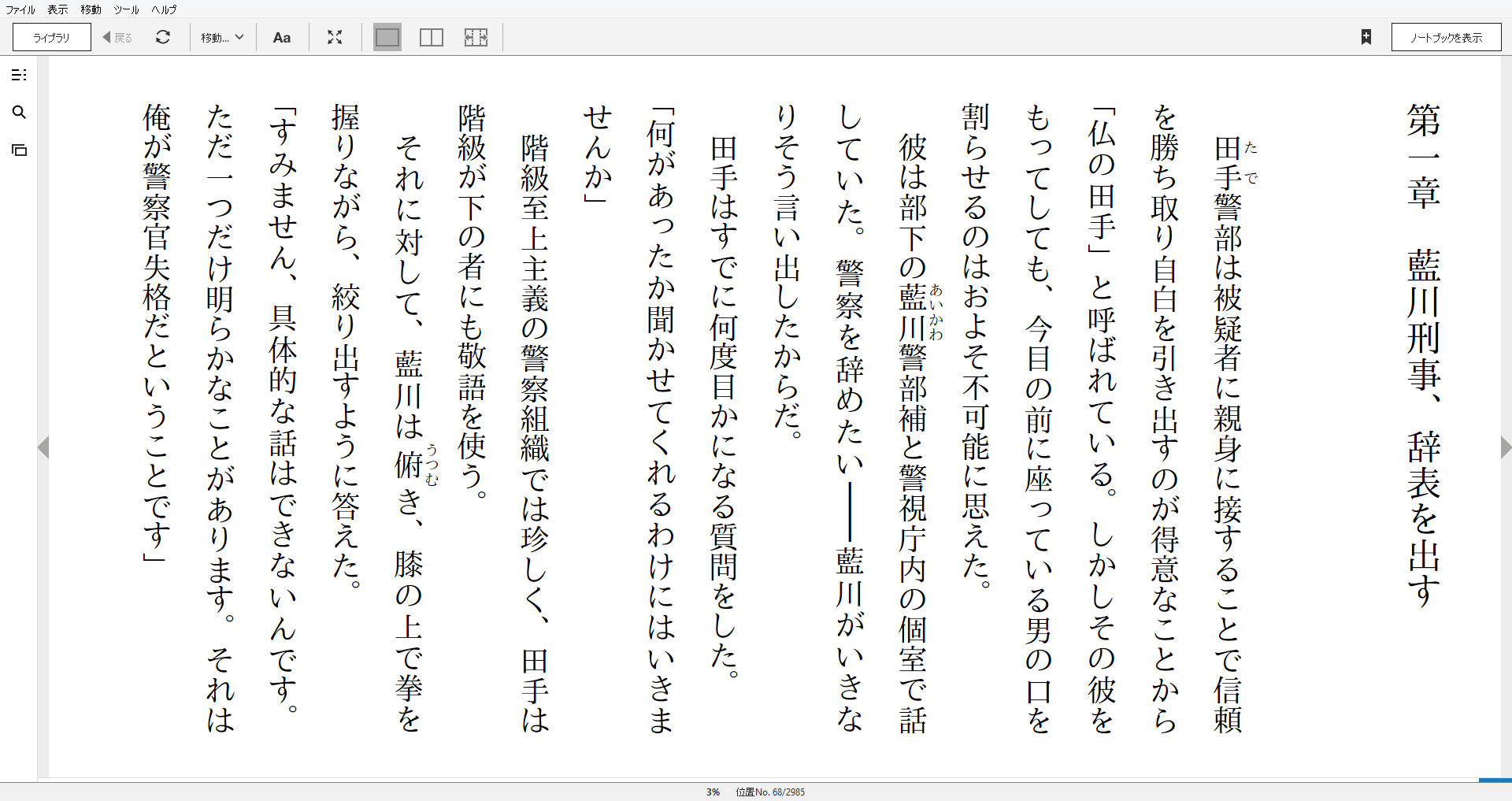
Task: Click the 3% progress indicator
Action: [x=713, y=792]
